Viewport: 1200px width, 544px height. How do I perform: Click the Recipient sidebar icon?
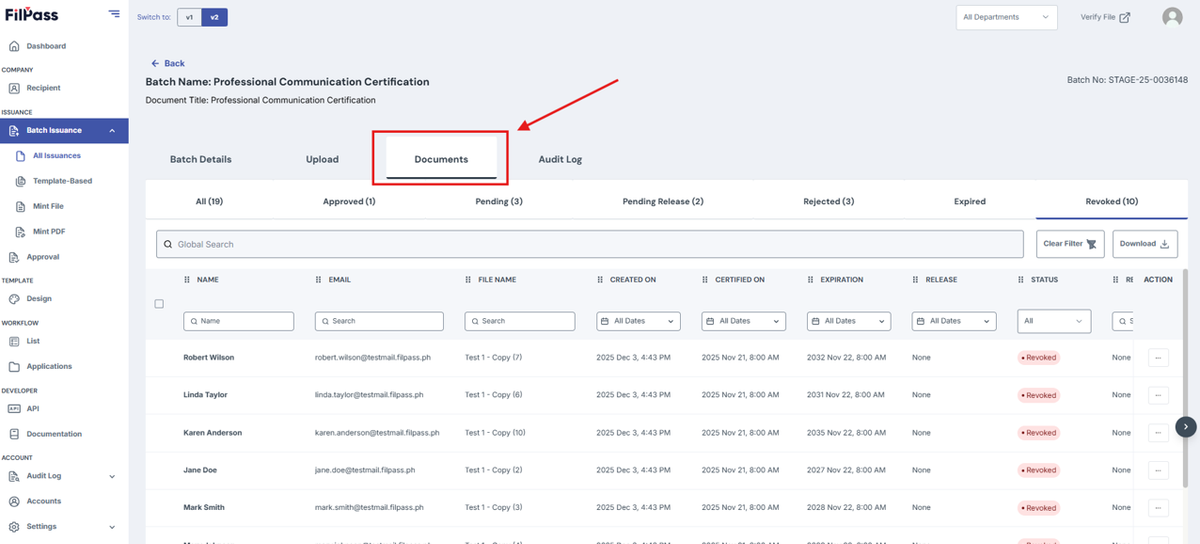pyautogui.click(x=14, y=88)
